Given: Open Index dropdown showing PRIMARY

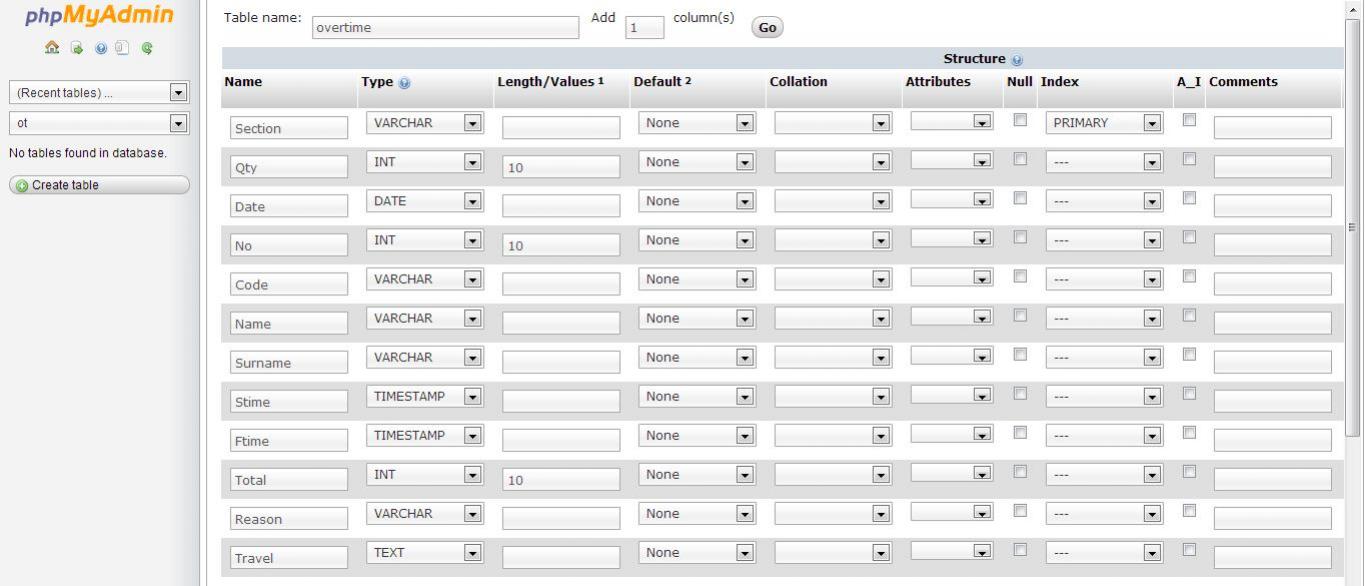Looking at the screenshot, I should coord(1103,123).
